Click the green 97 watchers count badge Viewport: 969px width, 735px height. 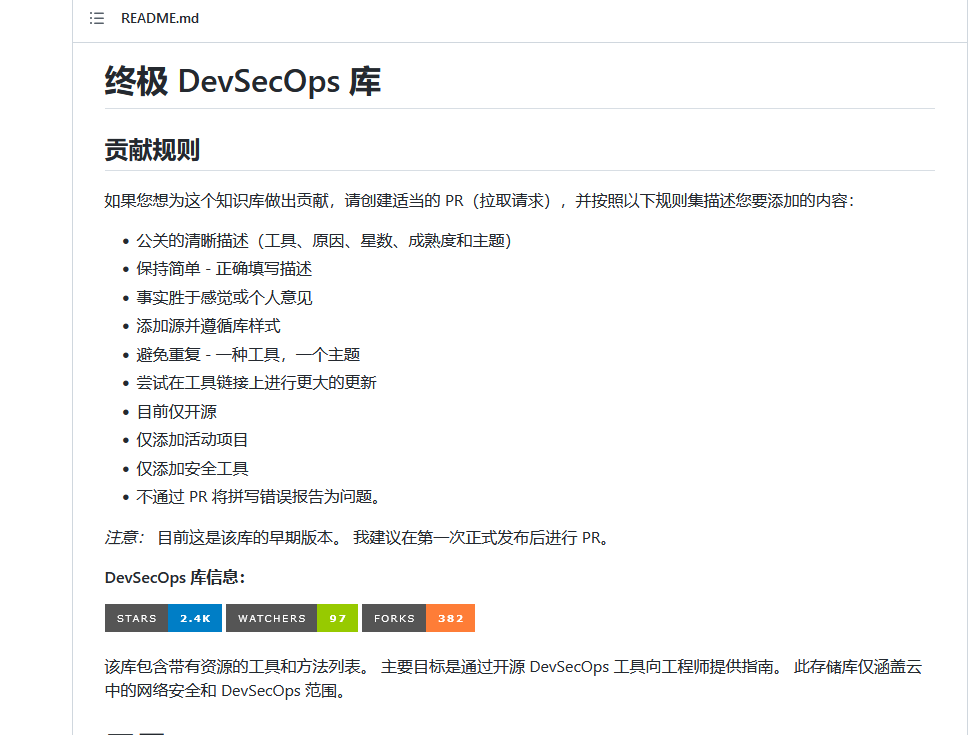(338, 618)
